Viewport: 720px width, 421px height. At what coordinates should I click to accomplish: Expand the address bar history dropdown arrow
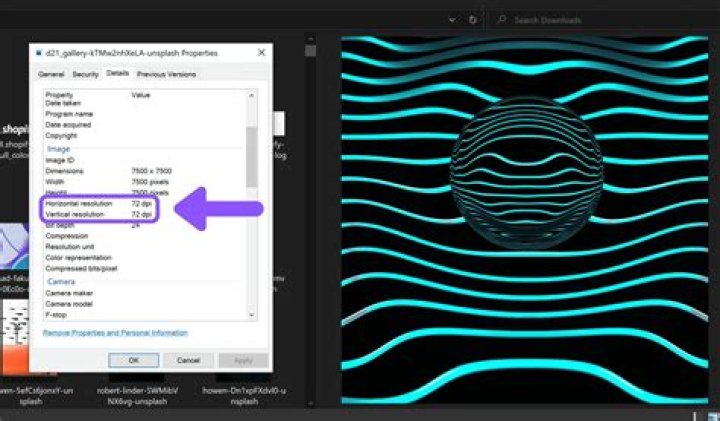[x=452, y=20]
